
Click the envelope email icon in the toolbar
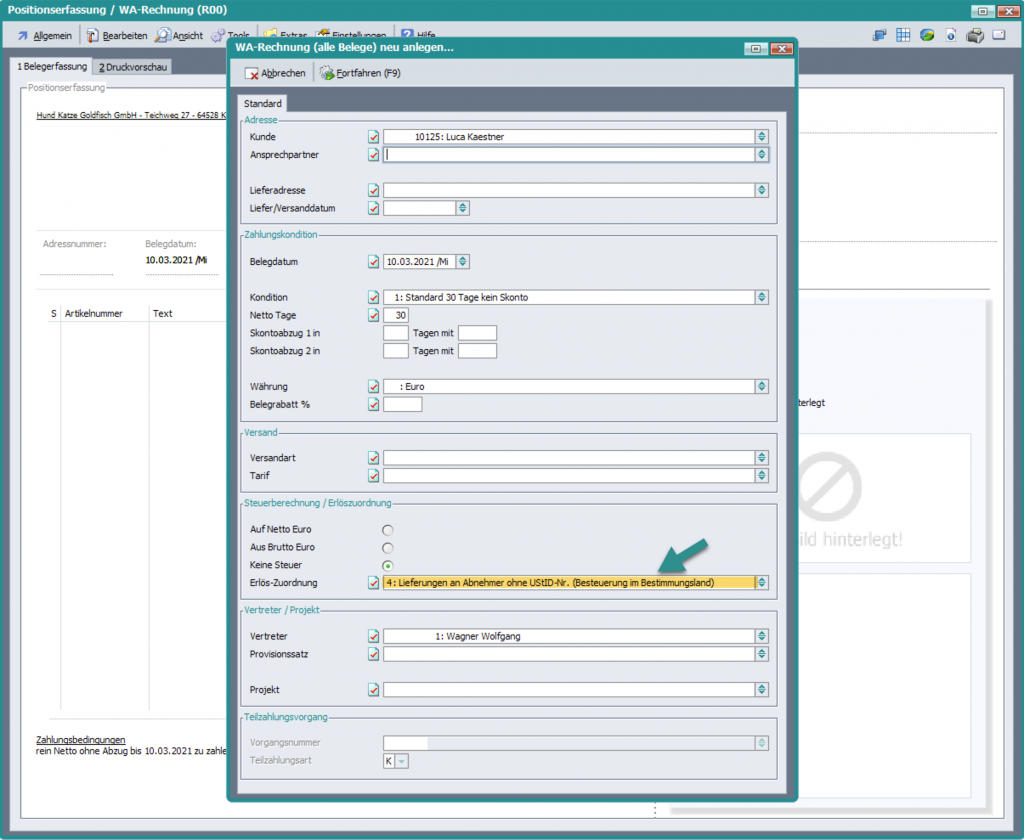[x=998, y=35]
